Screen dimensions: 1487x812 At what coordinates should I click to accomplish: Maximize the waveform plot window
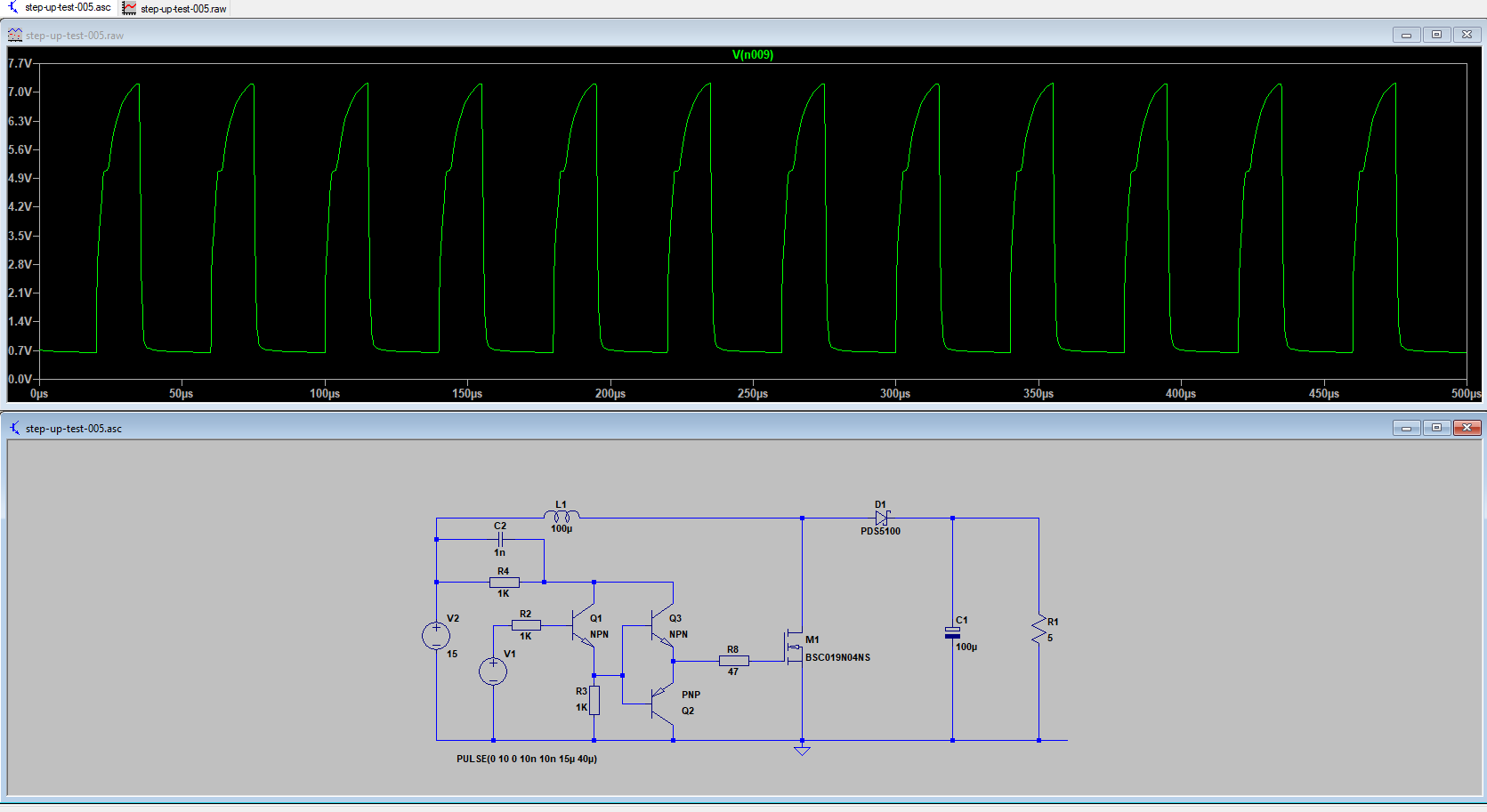1436,35
